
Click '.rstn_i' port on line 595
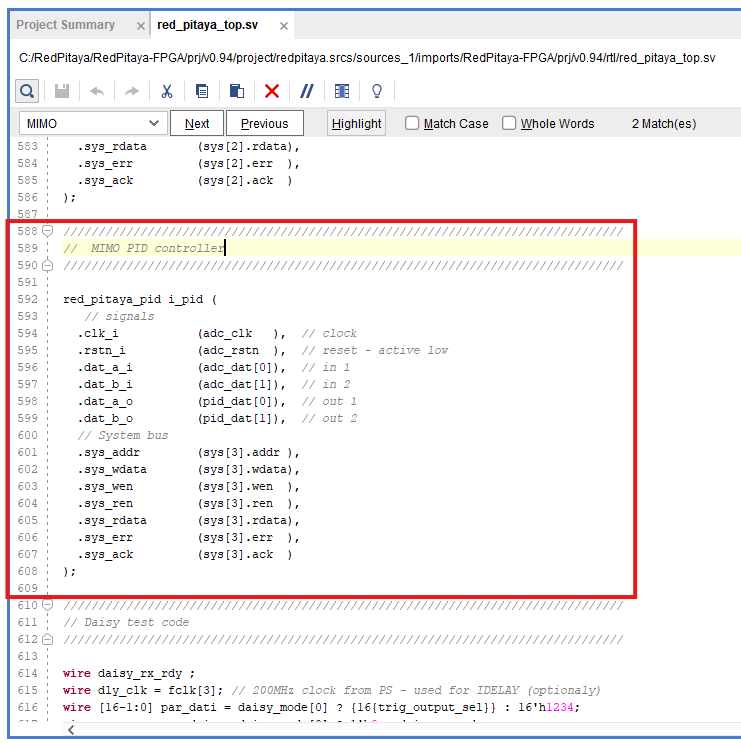(101, 350)
